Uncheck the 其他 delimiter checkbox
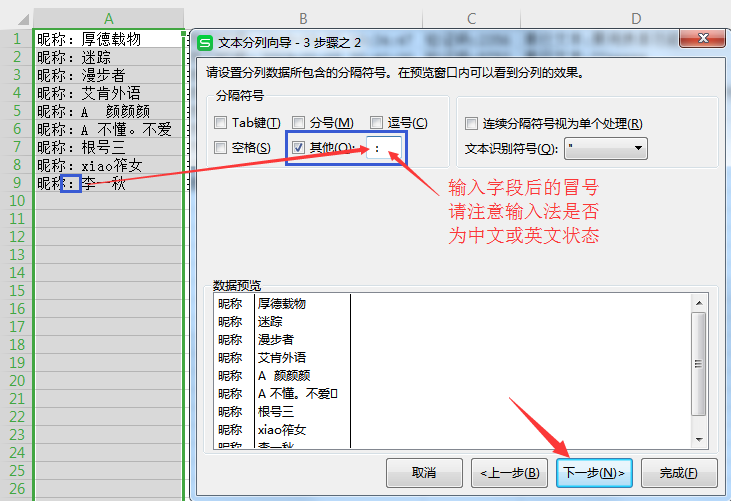 pos(298,148)
